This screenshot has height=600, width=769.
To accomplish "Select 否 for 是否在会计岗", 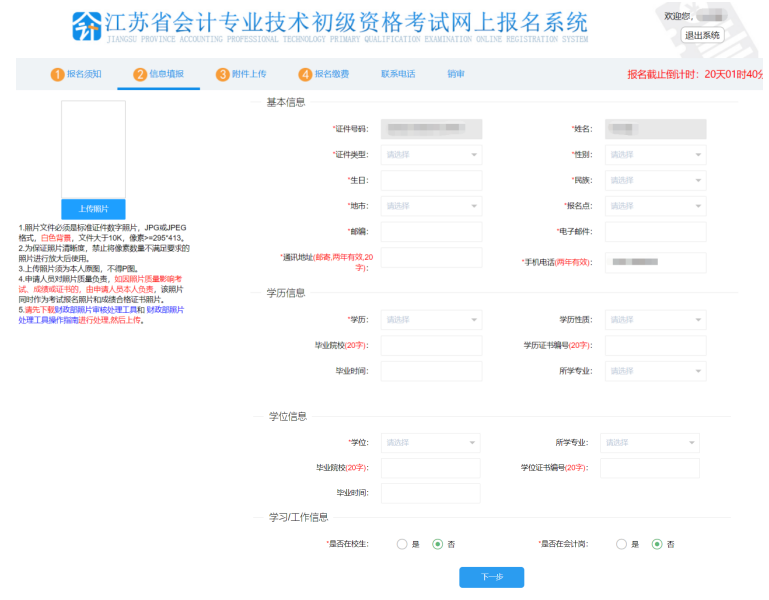I will click(656, 544).
